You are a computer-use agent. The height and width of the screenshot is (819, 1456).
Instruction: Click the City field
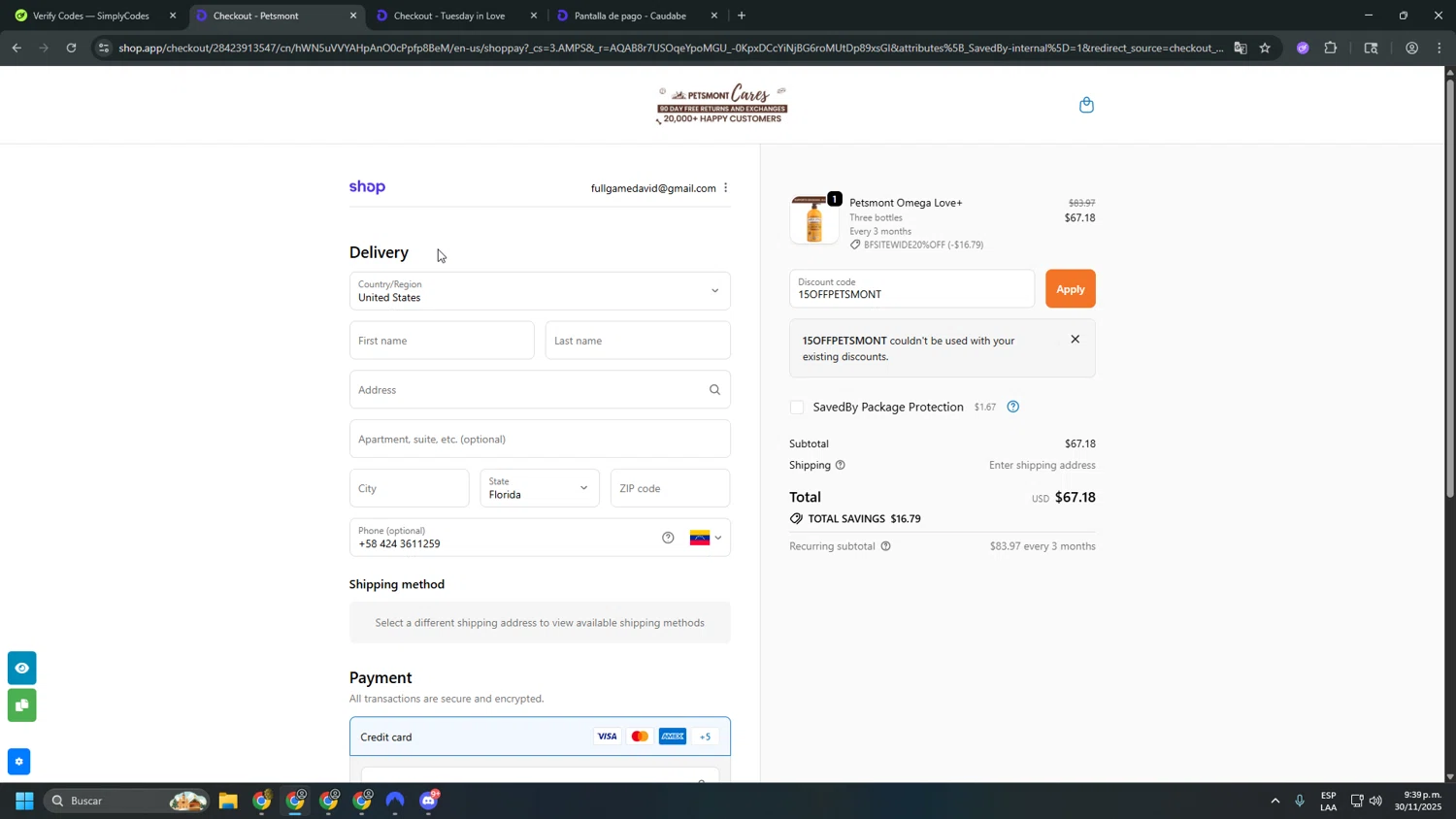409,488
